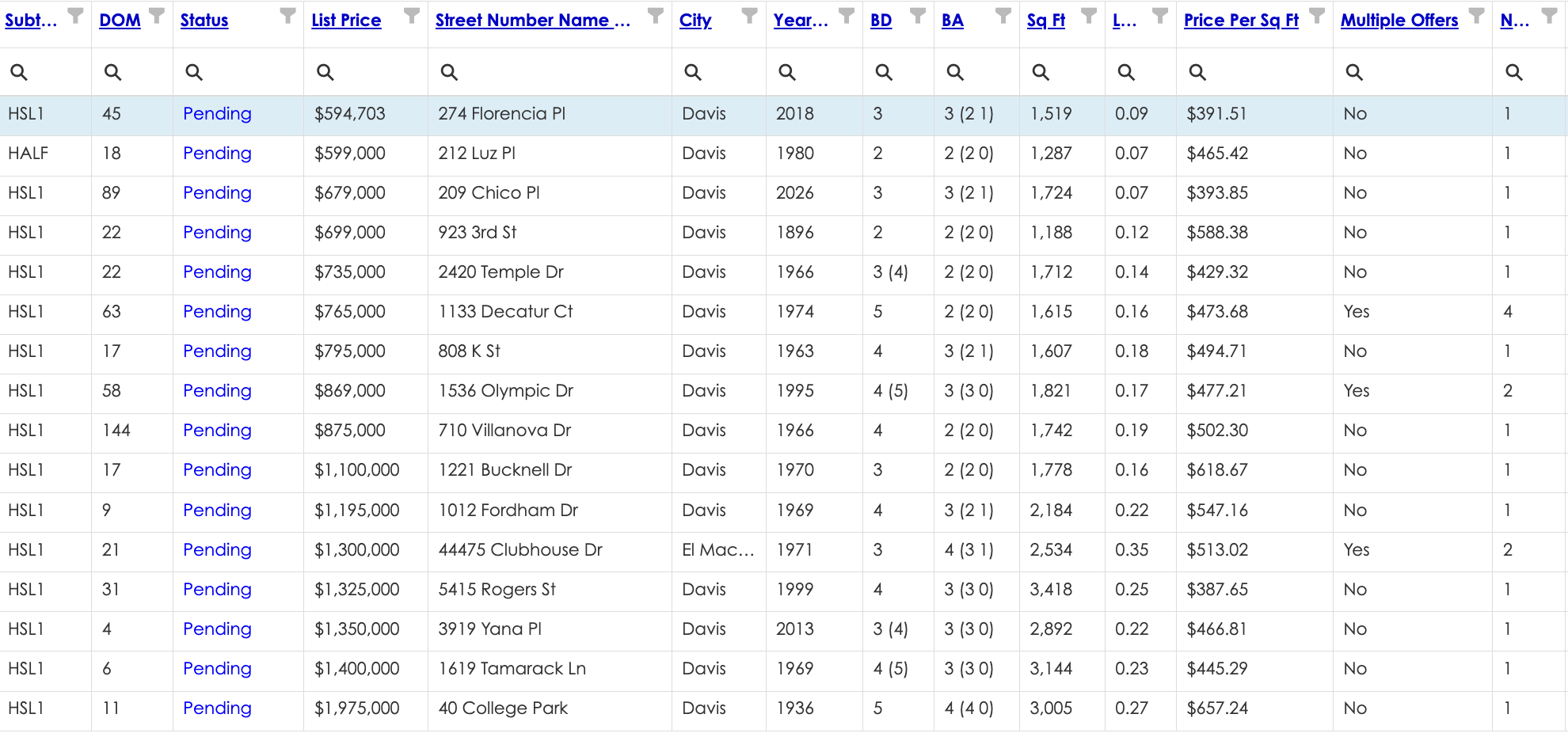
Task: Open the filter icon for City column
Action: click(x=749, y=15)
